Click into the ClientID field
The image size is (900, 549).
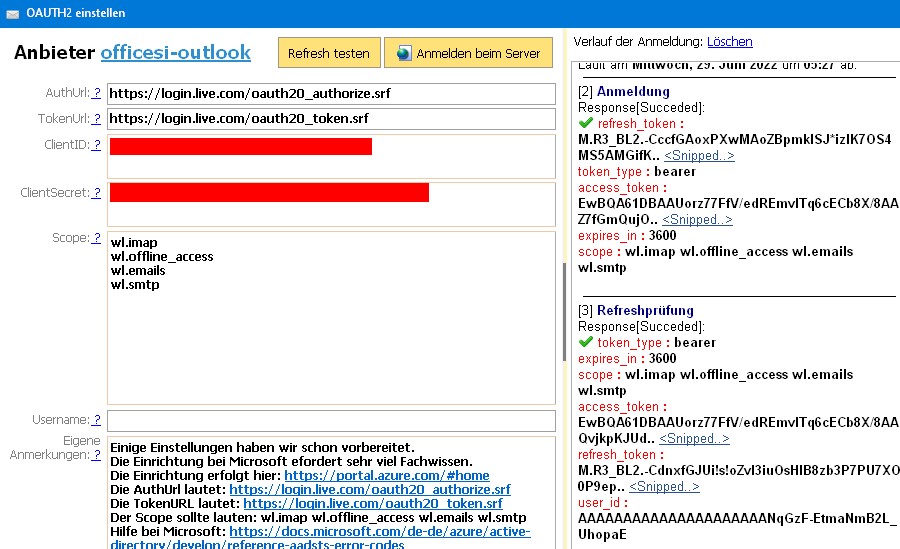(x=331, y=157)
